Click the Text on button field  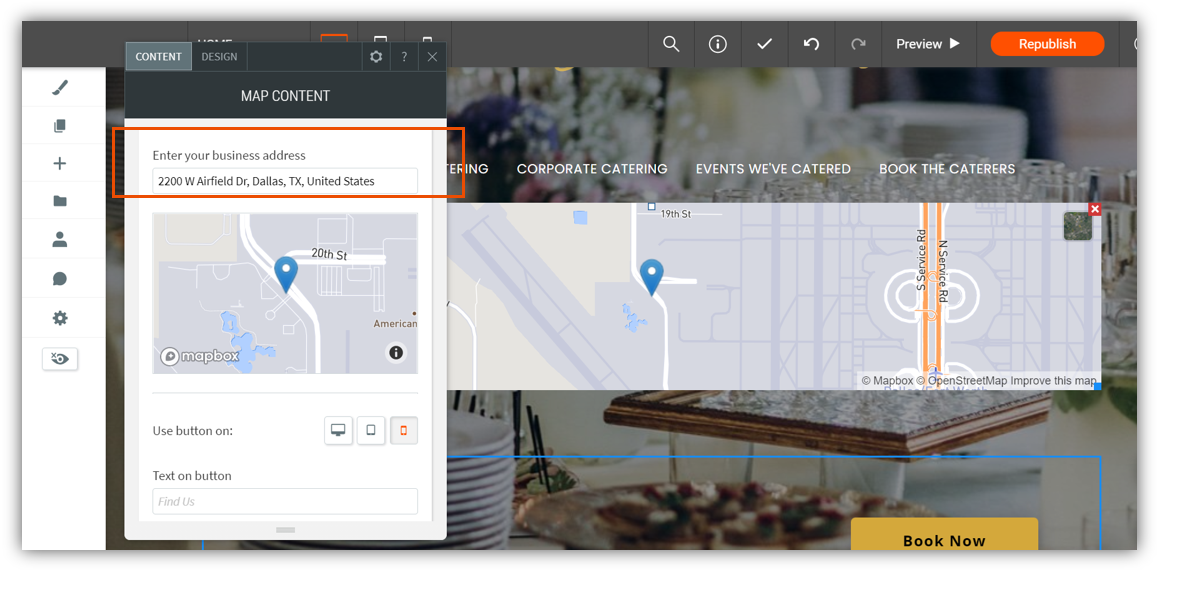(285, 501)
